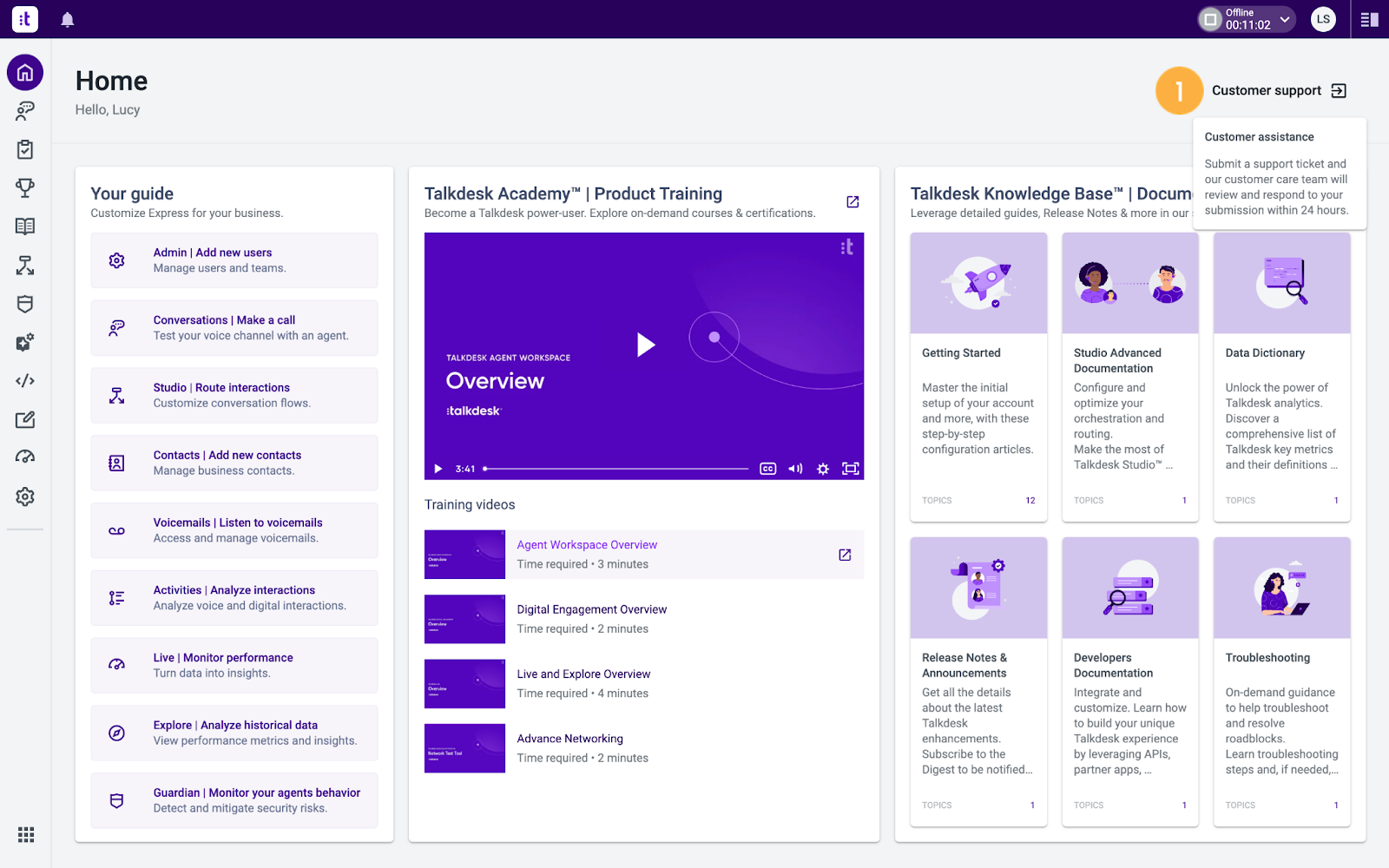Open the Troubleshooting card
Image resolution: width=1389 pixels, height=868 pixels.
point(1282,681)
